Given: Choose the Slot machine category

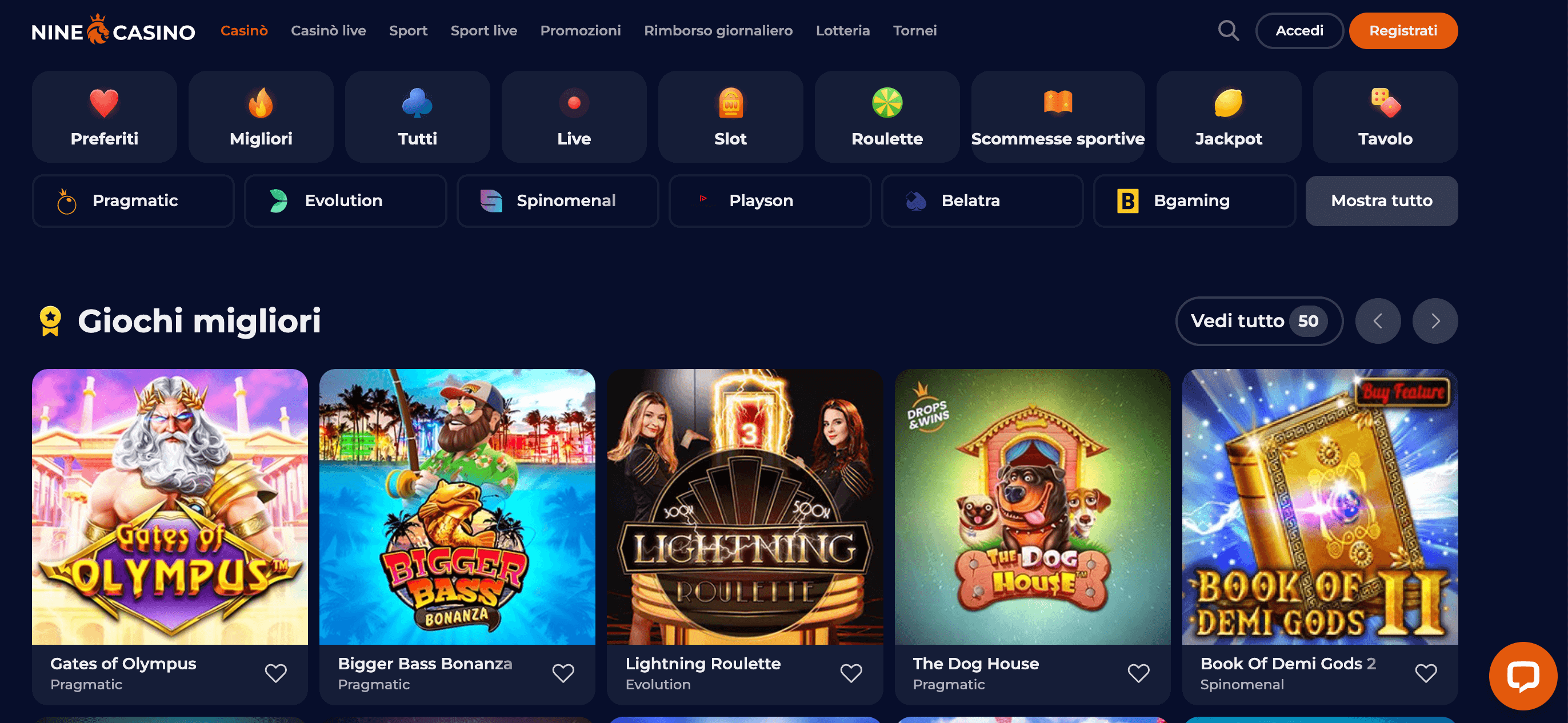Looking at the screenshot, I should coord(730,117).
